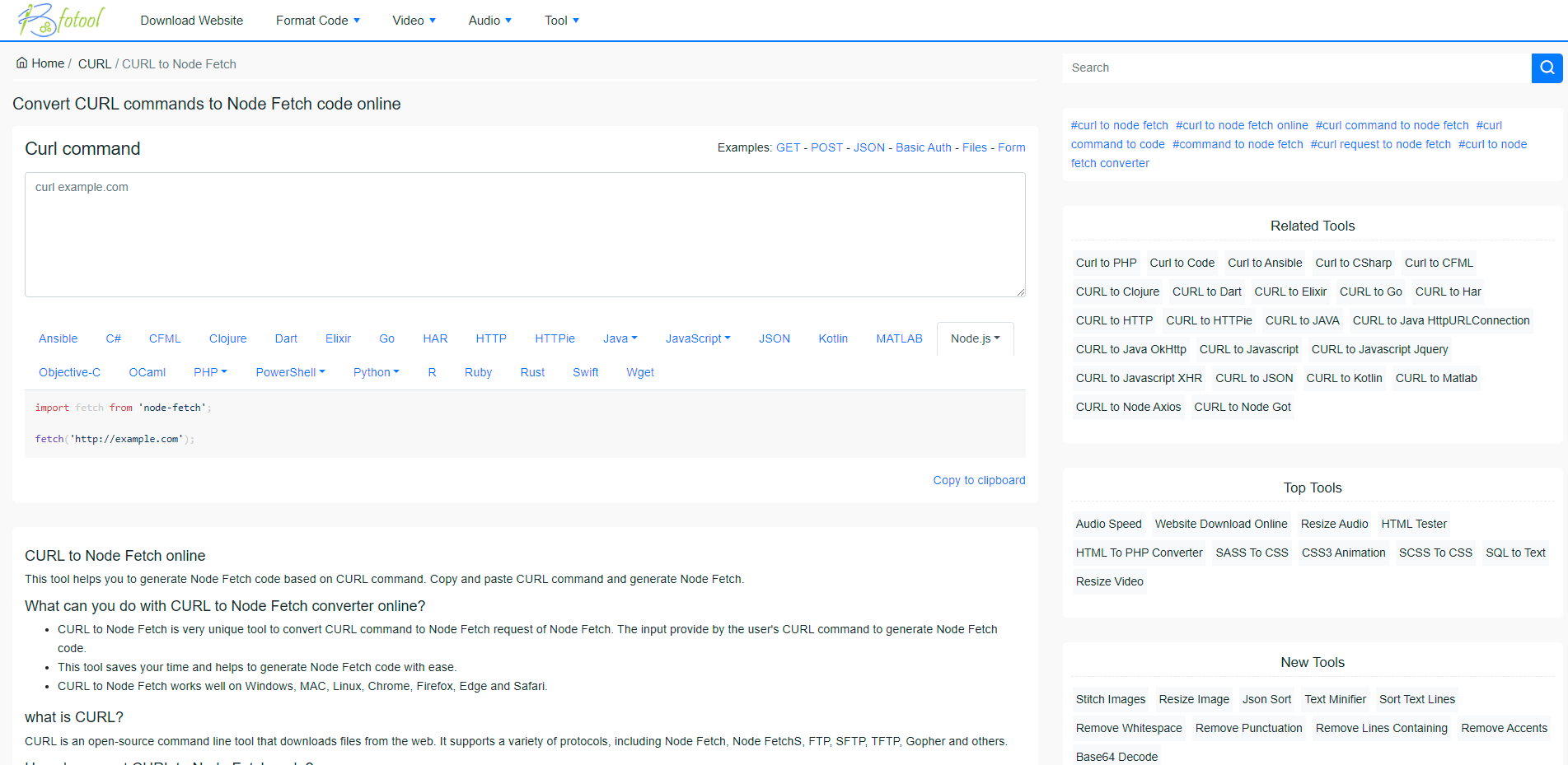This screenshot has height=765, width=1568.
Task: Open Download Website page
Action: 191,21
